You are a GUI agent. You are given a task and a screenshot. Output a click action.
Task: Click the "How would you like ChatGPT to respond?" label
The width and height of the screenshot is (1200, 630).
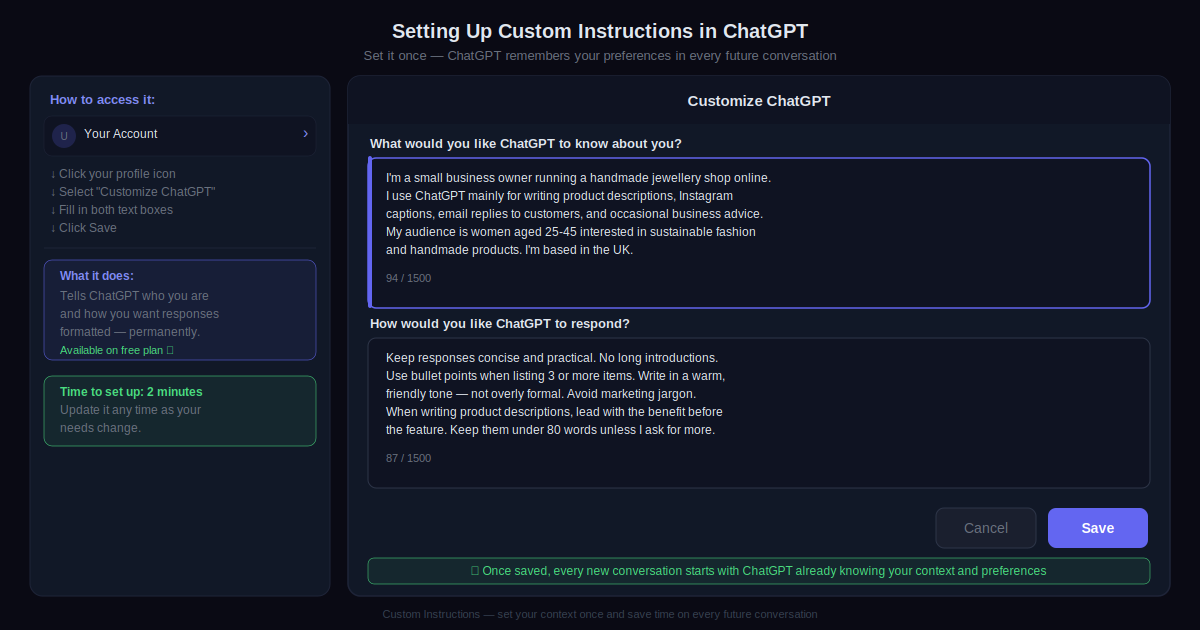tap(500, 324)
